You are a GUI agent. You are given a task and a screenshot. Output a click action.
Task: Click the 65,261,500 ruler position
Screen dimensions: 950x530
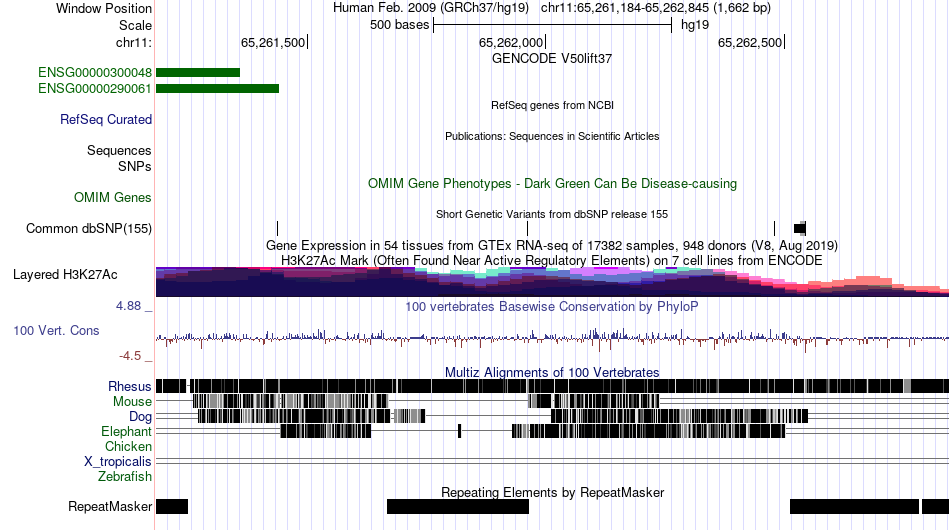click(x=273, y=42)
